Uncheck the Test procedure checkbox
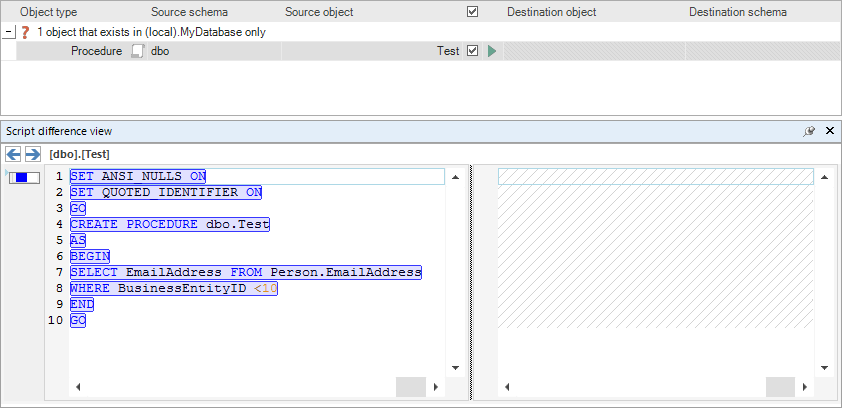The image size is (842, 408). pos(473,51)
